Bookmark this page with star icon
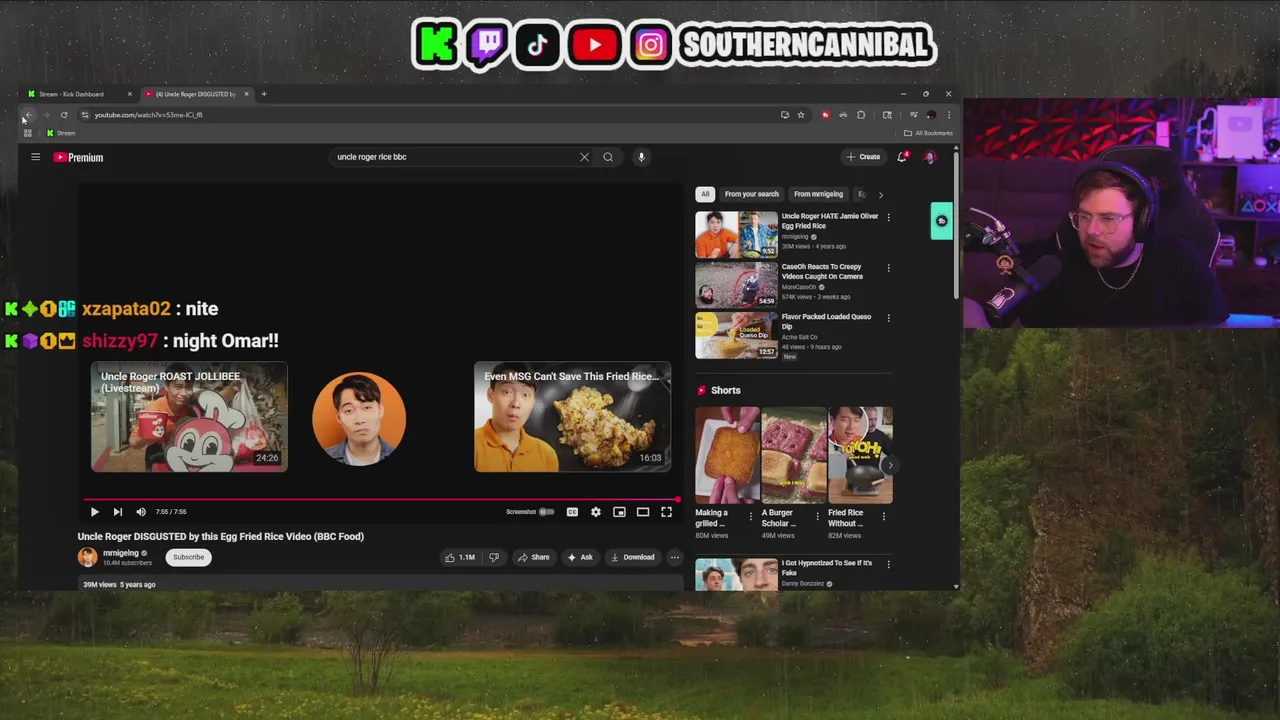 pos(801,115)
